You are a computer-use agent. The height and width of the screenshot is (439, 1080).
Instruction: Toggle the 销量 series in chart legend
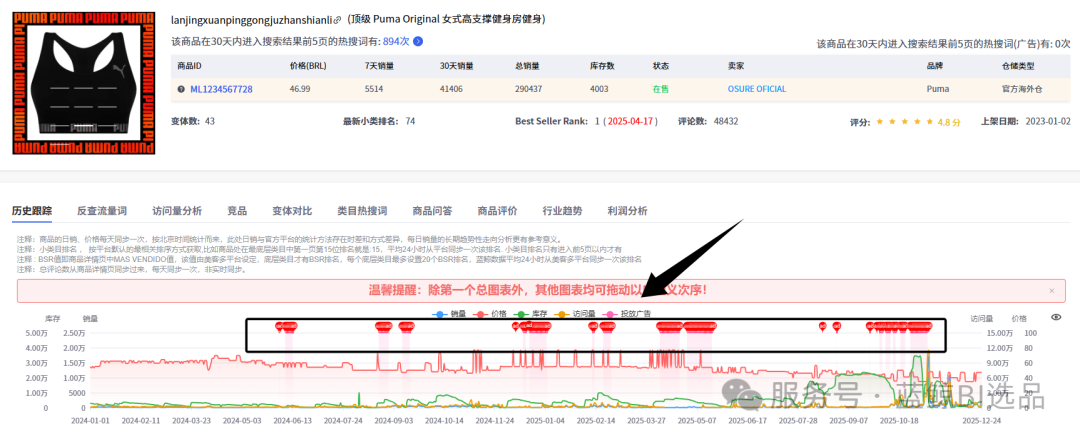click(448, 313)
